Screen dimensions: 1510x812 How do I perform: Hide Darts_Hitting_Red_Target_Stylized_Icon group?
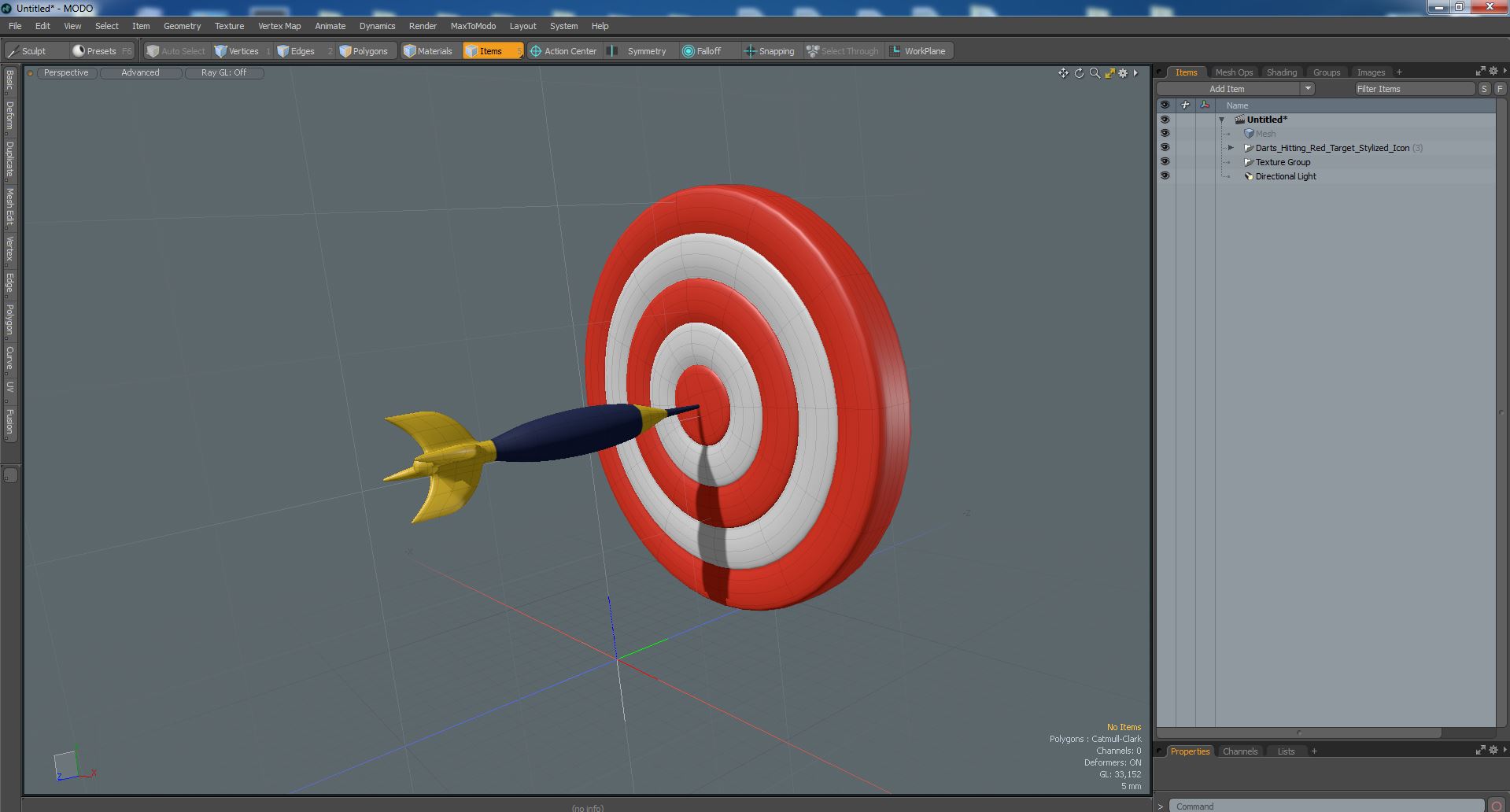1165,148
